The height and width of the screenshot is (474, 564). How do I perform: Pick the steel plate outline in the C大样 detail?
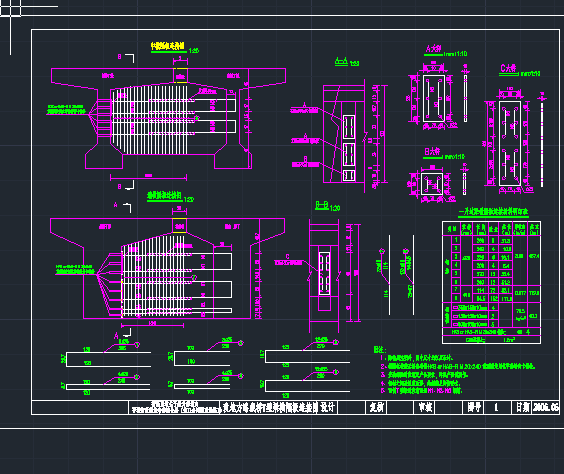pyautogui.click(x=510, y=143)
